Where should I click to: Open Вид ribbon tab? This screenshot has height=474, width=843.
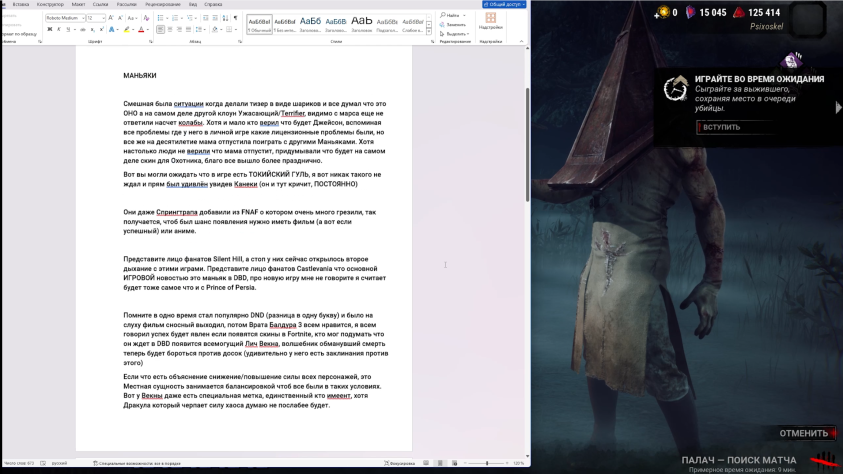(192, 4)
